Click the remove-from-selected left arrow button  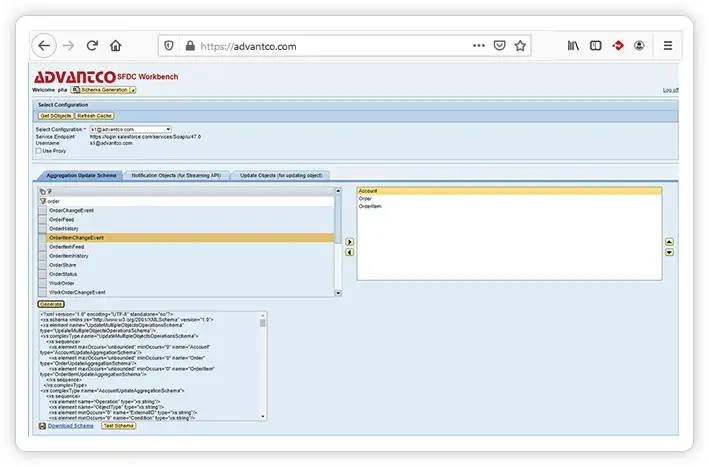(x=349, y=253)
